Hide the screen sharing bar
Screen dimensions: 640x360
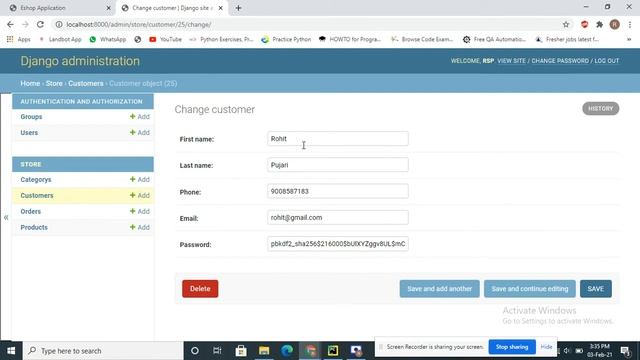(x=546, y=347)
